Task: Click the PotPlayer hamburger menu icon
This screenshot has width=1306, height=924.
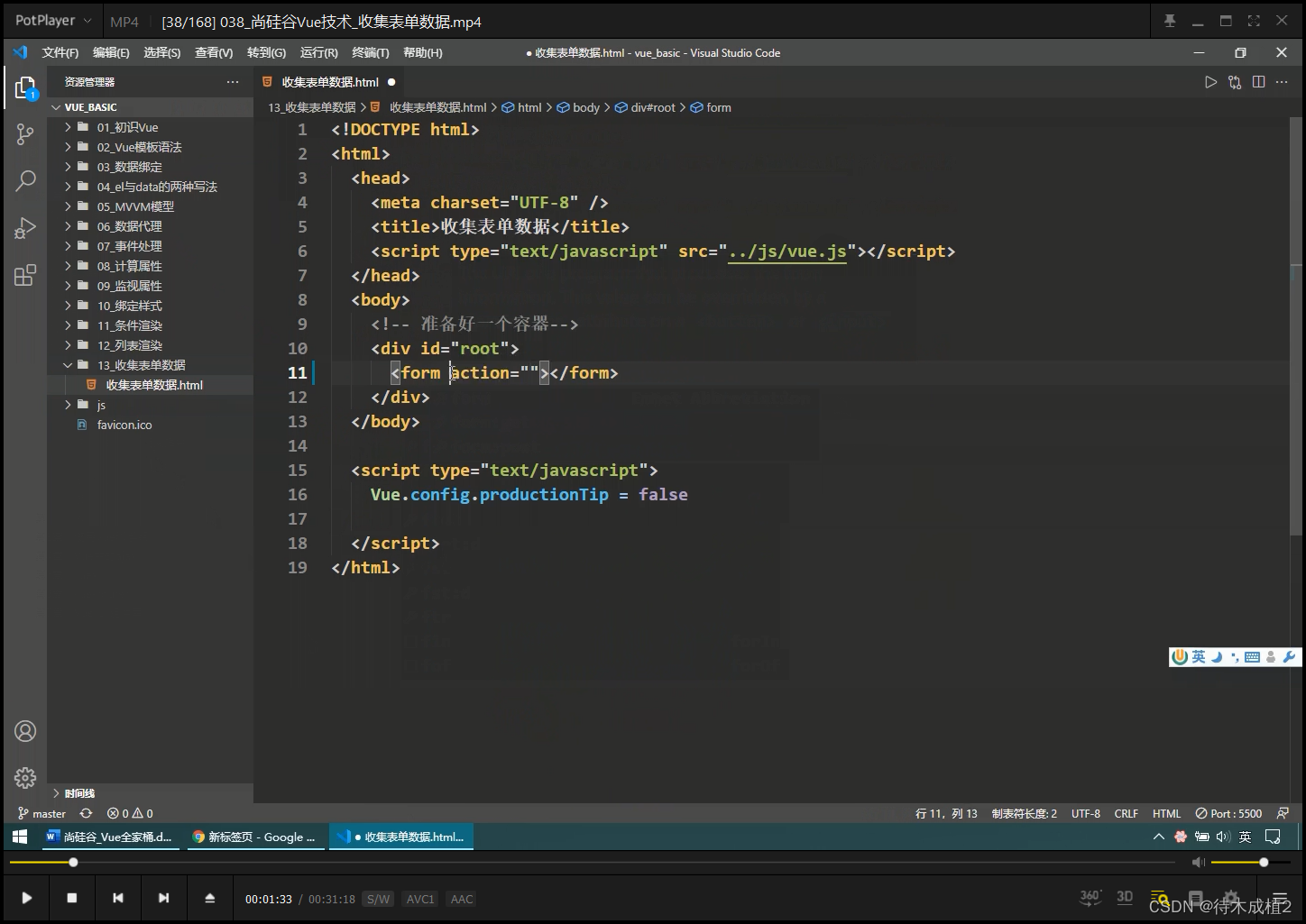Action: coord(1279,898)
